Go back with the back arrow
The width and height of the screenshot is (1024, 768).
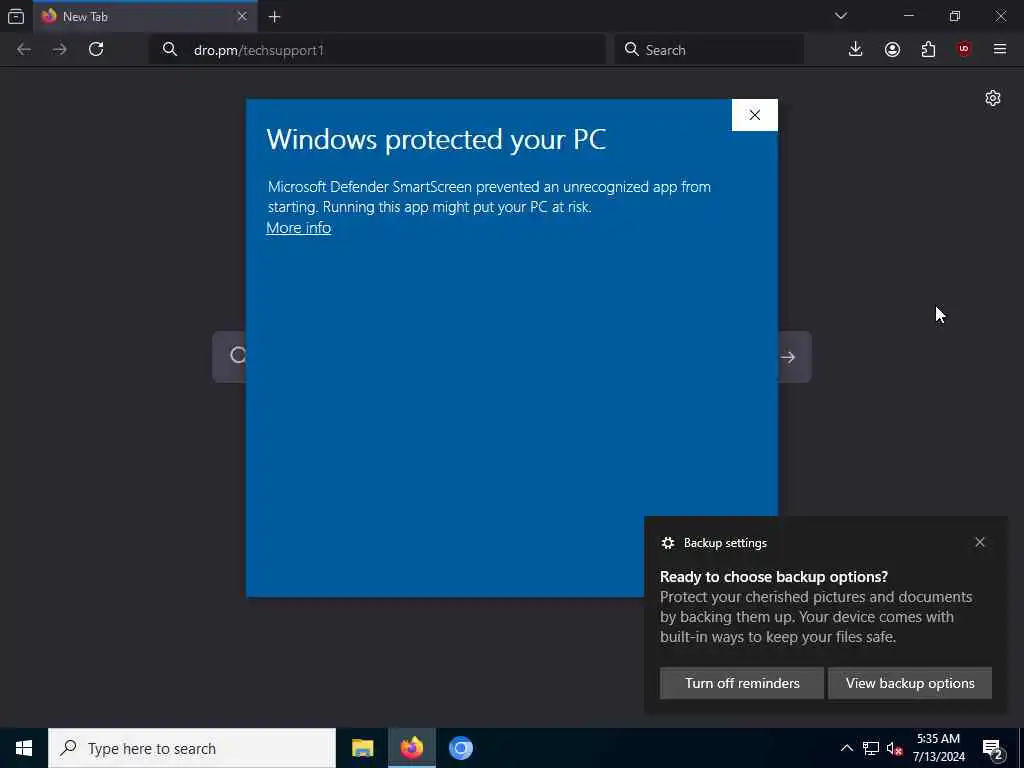(x=24, y=50)
